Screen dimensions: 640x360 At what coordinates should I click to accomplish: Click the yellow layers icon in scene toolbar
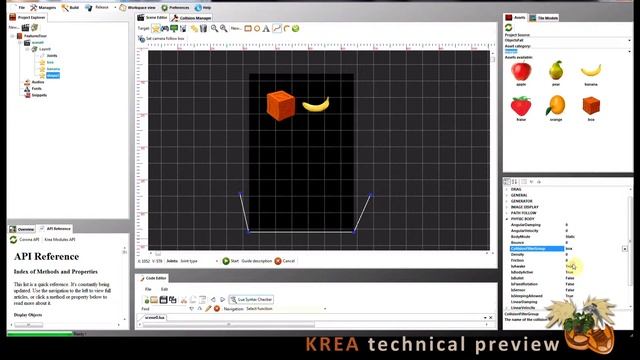(194, 28)
